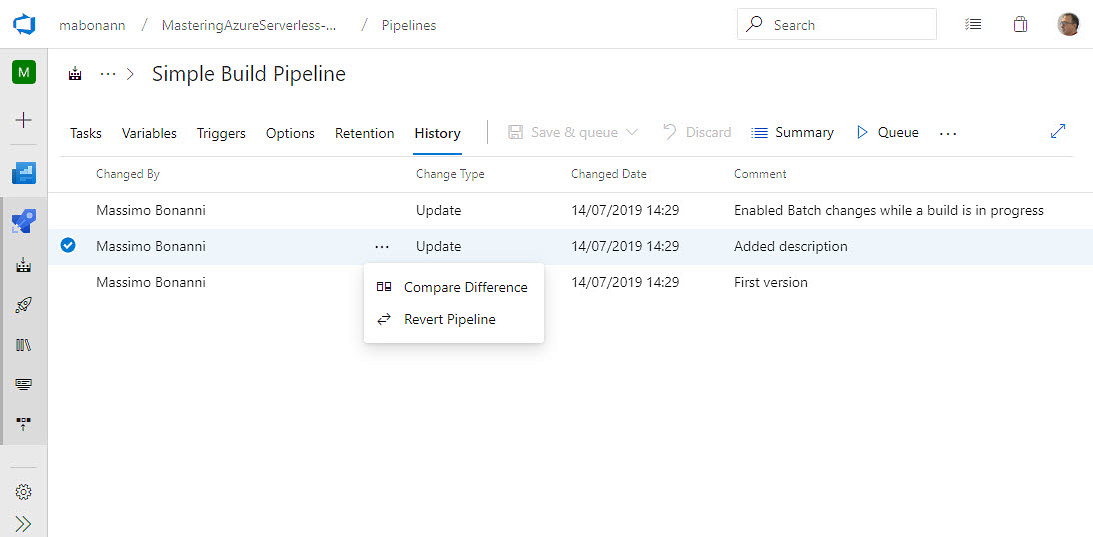Choose Compare Difference from context menu
1093x537 pixels.
coord(453,287)
